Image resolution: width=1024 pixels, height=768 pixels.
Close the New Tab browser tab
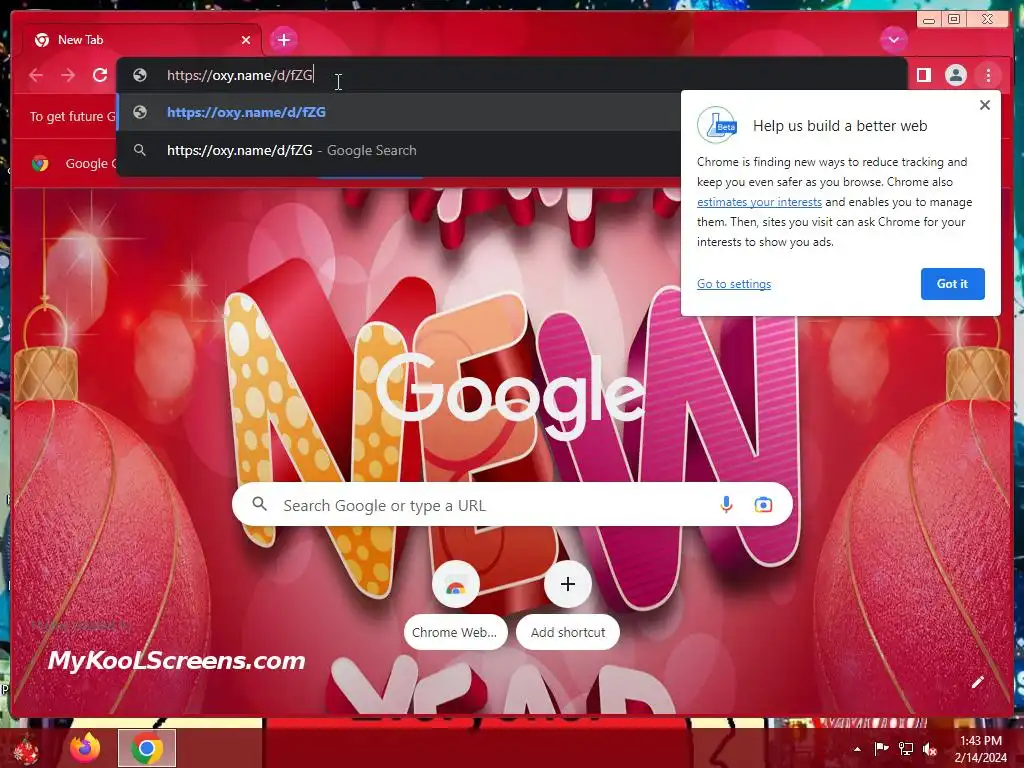coord(246,40)
